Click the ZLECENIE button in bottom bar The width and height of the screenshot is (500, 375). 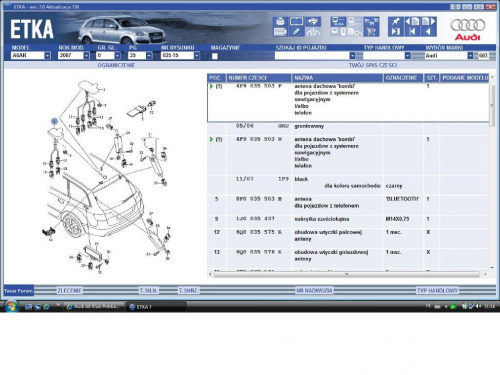(69, 291)
